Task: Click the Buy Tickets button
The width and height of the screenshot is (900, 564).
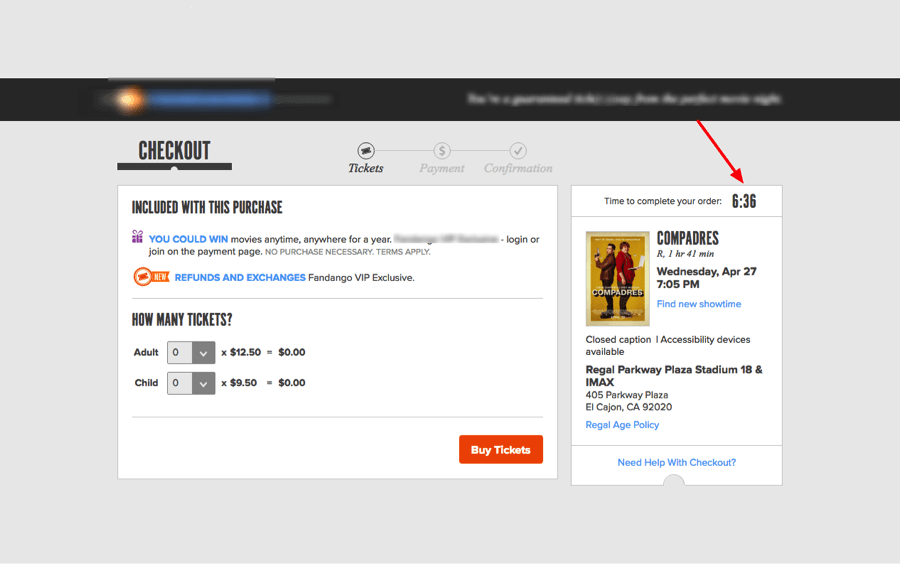Action: (x=501, y=449)
